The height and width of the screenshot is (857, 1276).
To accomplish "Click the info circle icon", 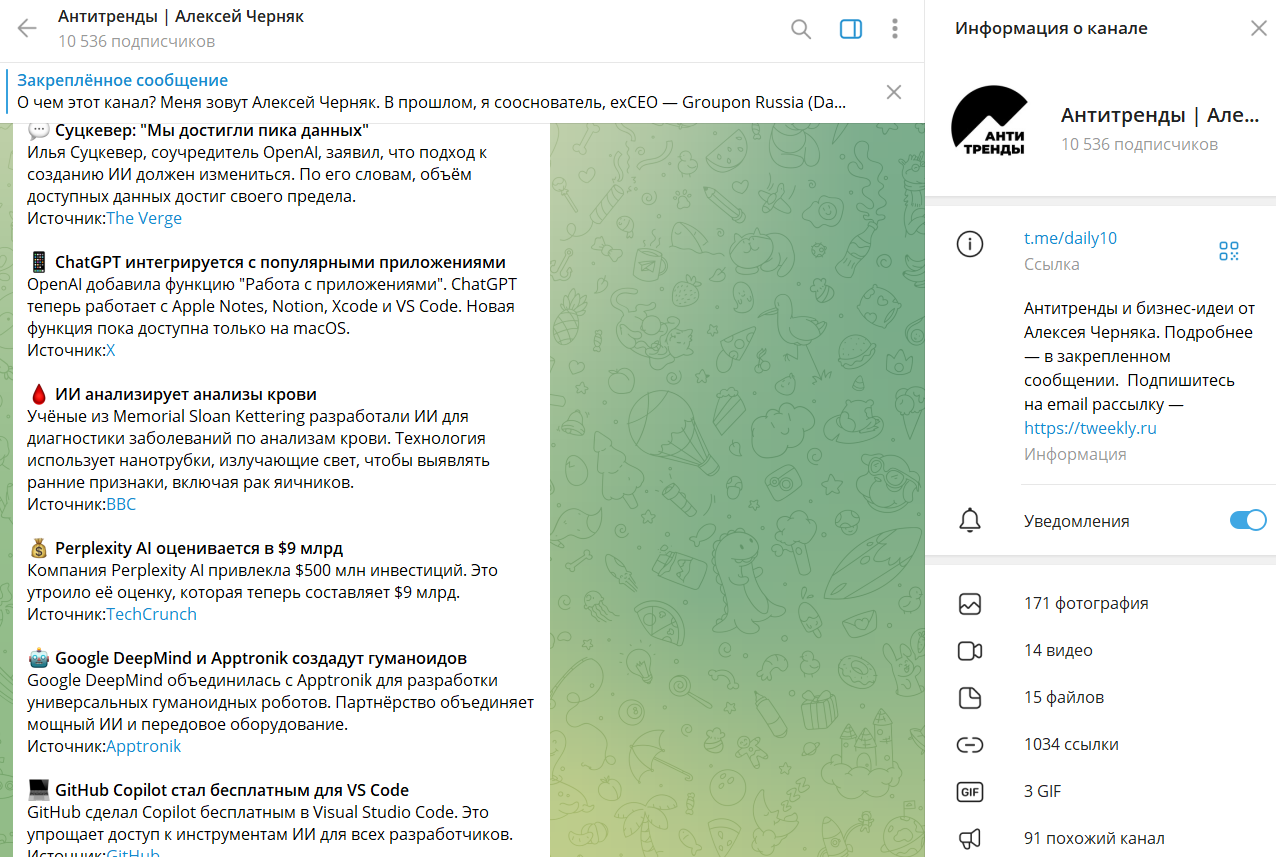I will (969, 244).
